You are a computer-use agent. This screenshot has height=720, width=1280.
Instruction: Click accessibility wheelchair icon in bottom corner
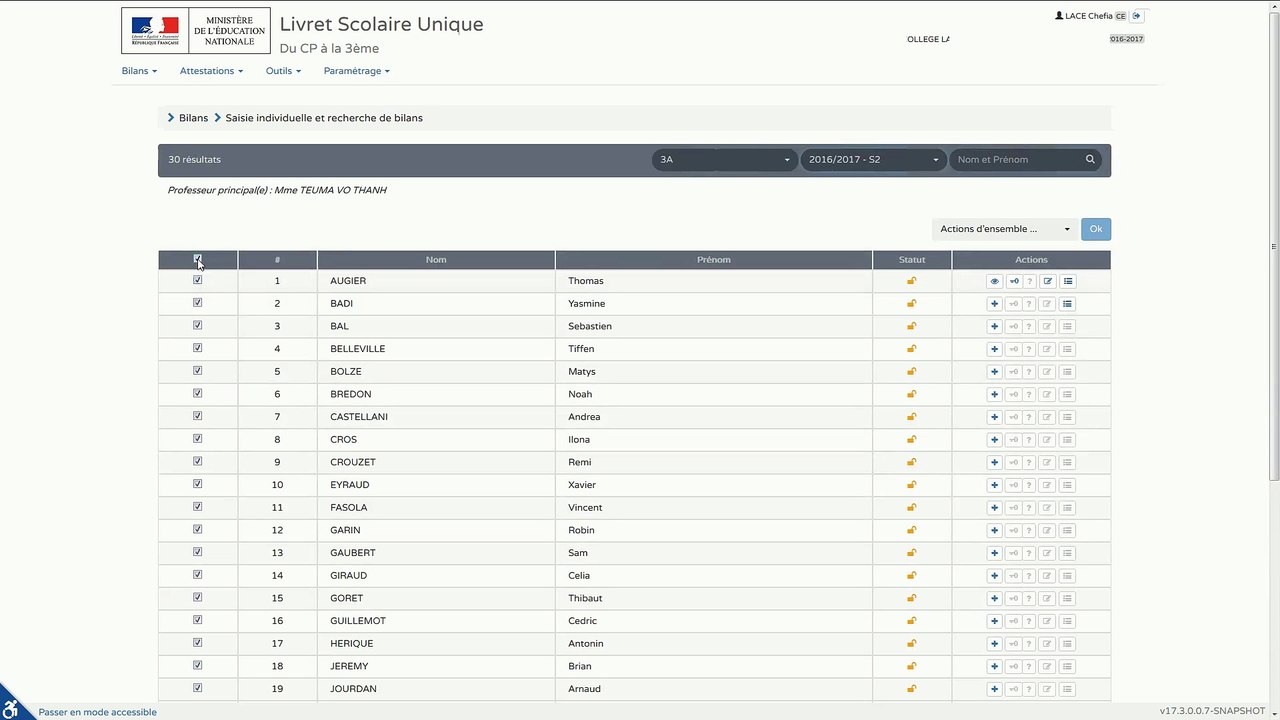click(x=13, y=706)
